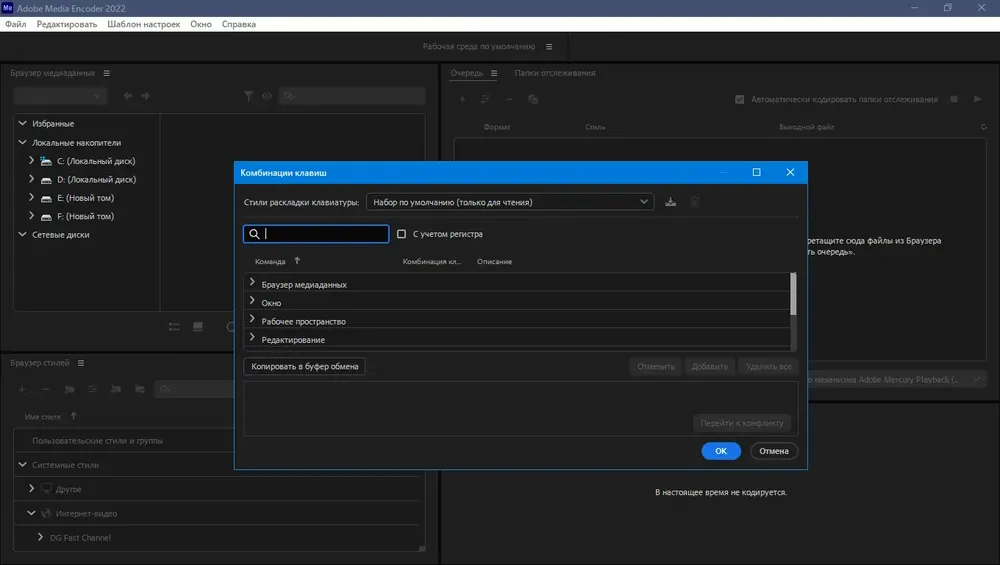Open the Файл menu

(x=16, y=24)
